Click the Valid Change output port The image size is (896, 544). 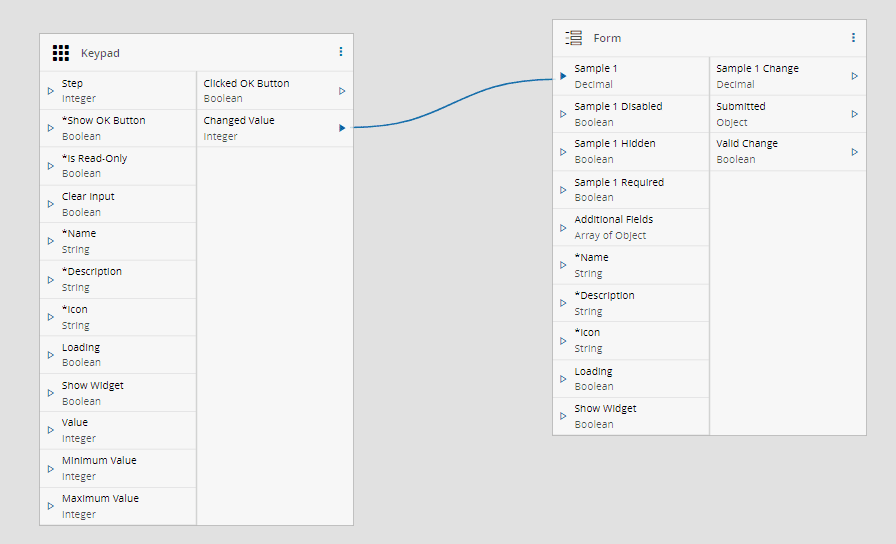tap(855, 152)
